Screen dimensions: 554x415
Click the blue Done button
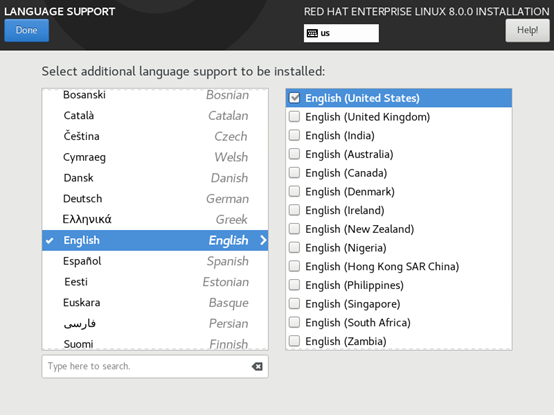point(26,30)
